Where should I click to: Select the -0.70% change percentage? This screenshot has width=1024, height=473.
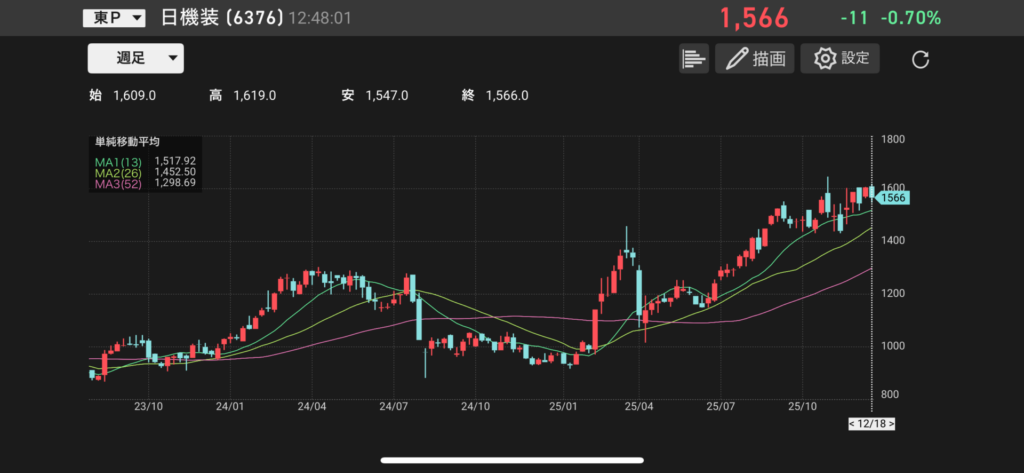(910, 18)
